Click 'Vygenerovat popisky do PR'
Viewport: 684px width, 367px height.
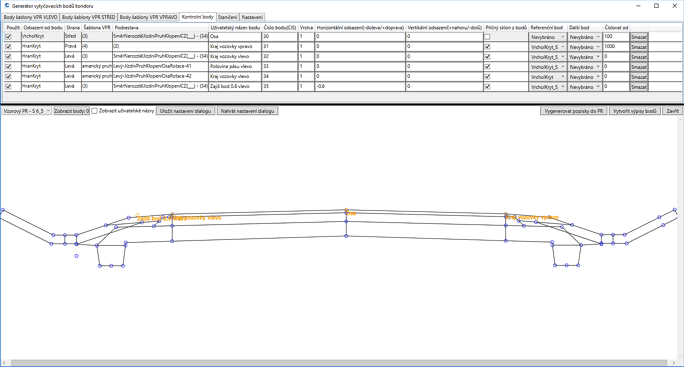[x=574, y=111]
